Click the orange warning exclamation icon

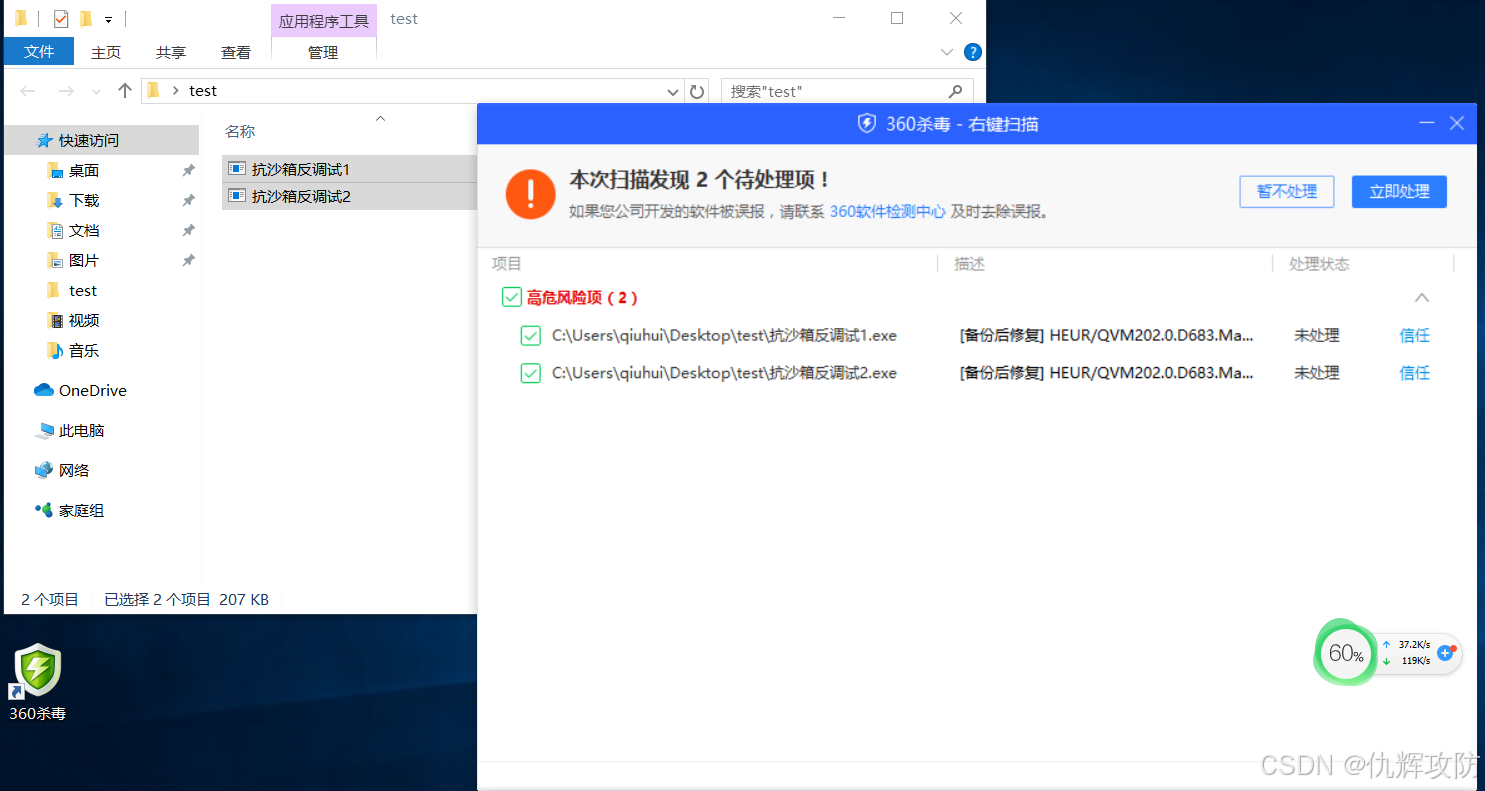click(530, 194)
